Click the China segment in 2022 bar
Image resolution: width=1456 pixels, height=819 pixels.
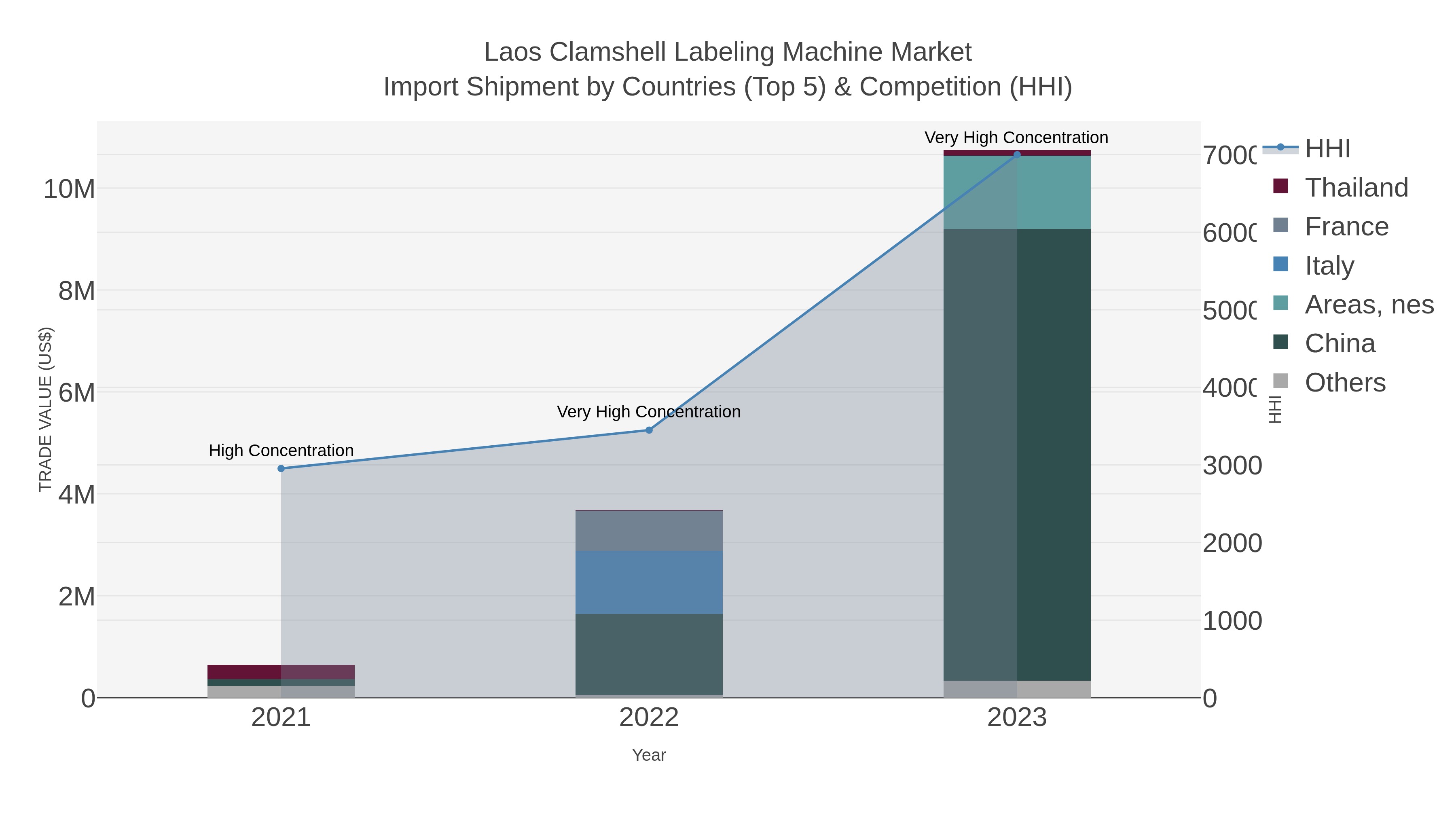tap(649, 654)
